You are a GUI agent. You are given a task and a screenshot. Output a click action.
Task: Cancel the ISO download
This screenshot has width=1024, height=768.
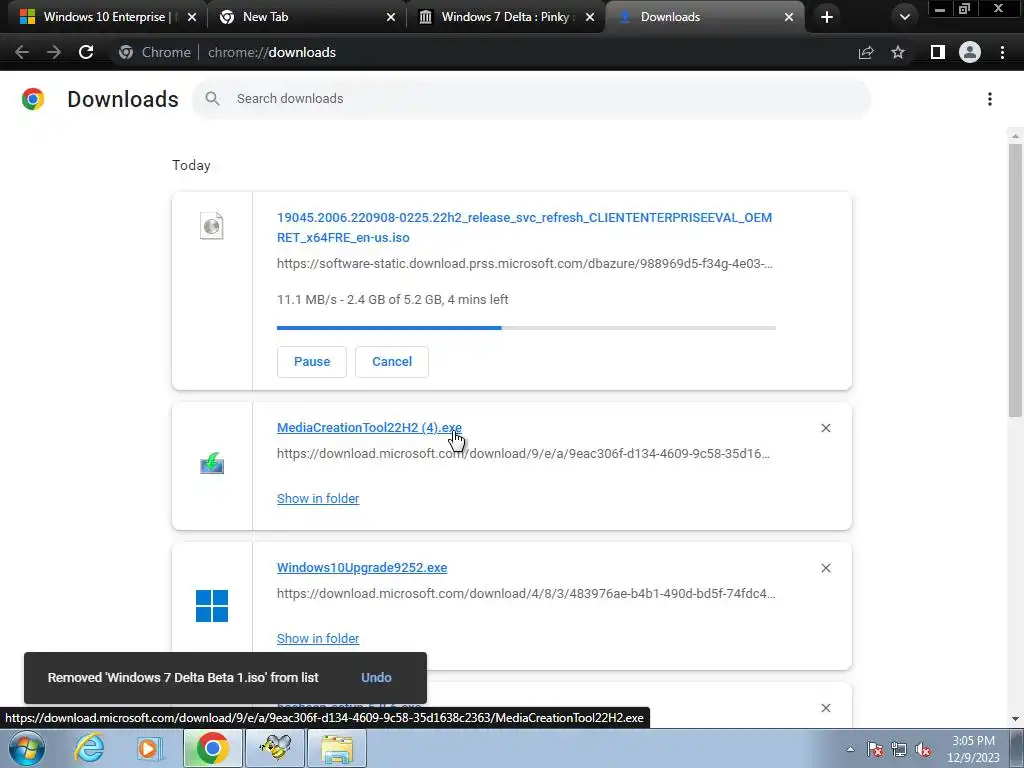(x=392, y=362)
